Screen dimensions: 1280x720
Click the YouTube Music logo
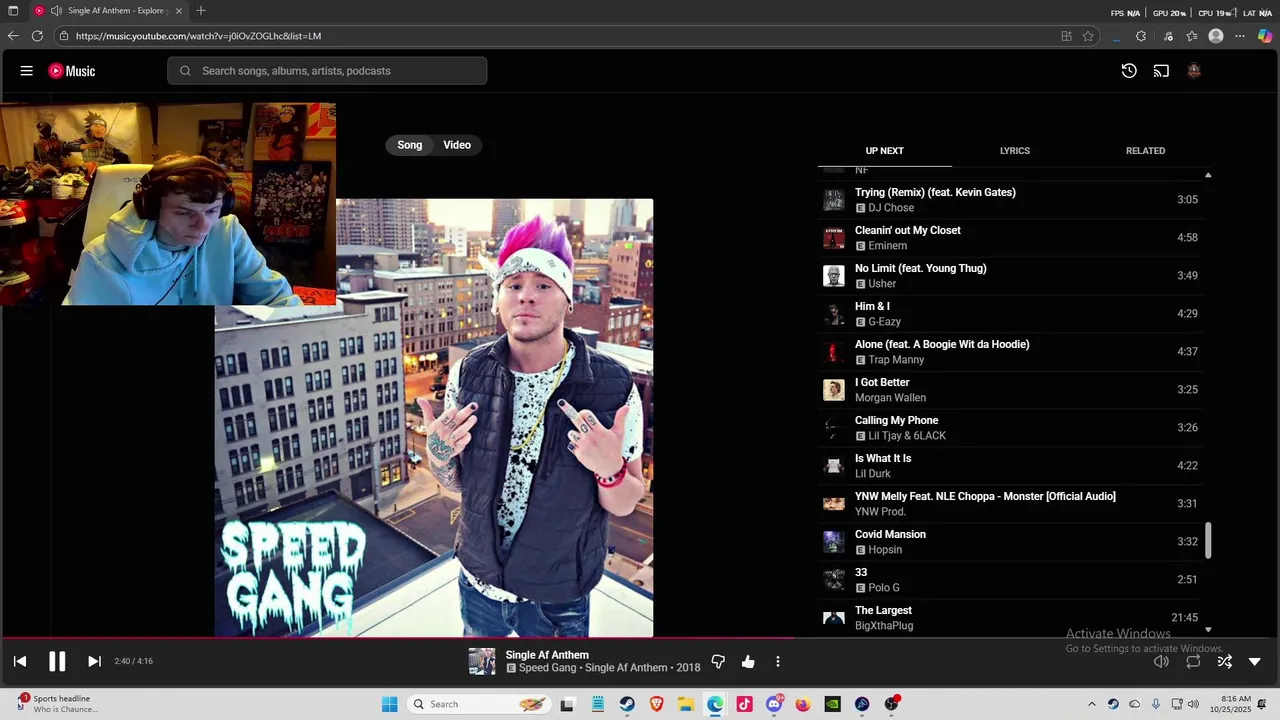click(72, 71)
